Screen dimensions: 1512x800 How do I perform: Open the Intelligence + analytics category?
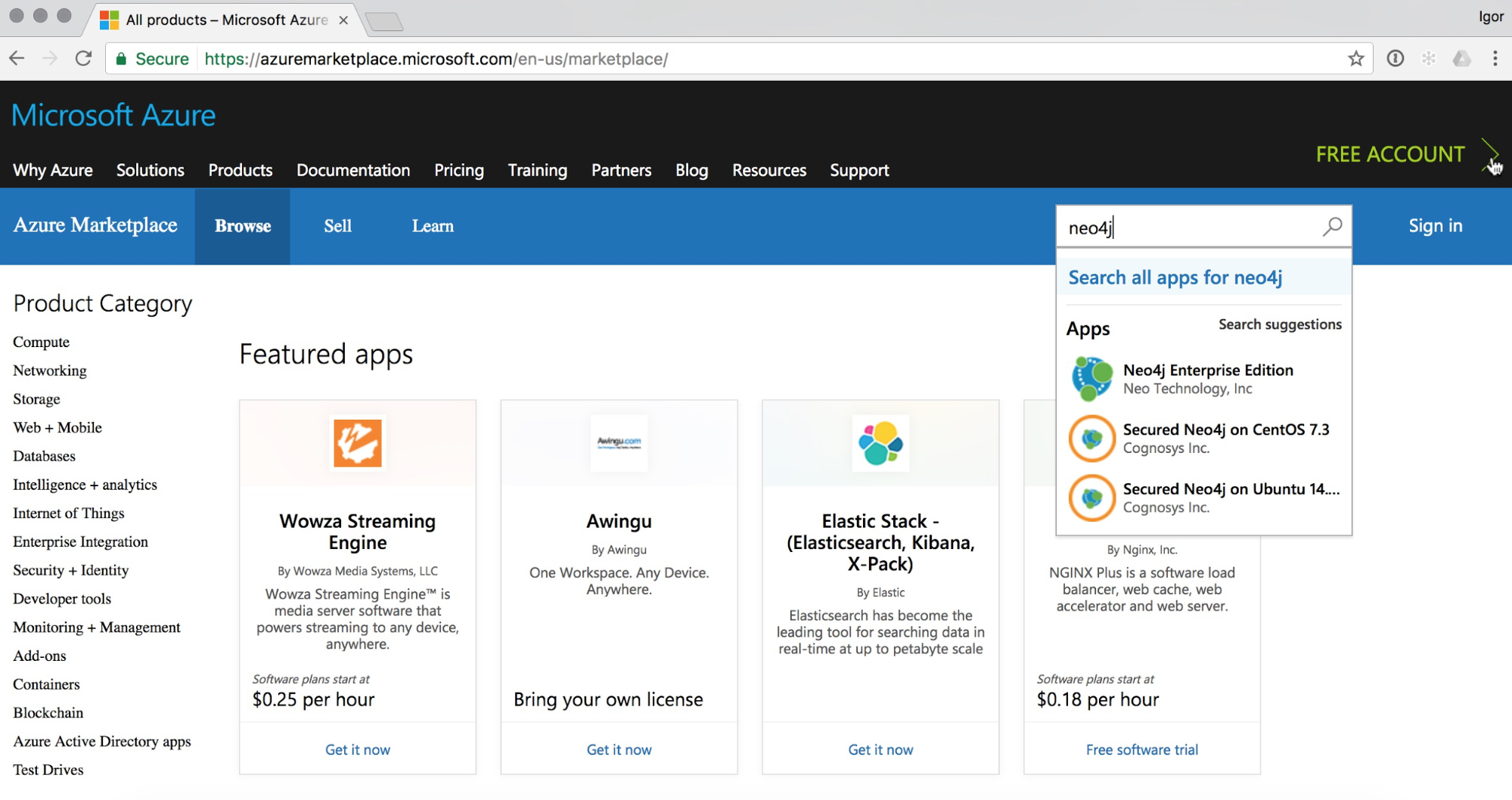(x=85, y=485)
